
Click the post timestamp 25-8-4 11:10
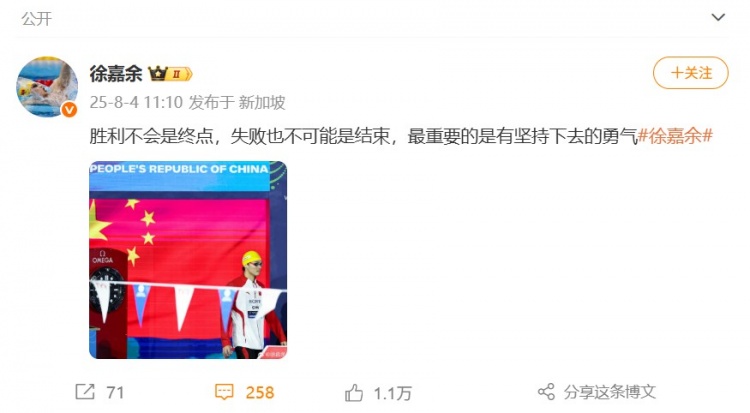pos(136,102)
